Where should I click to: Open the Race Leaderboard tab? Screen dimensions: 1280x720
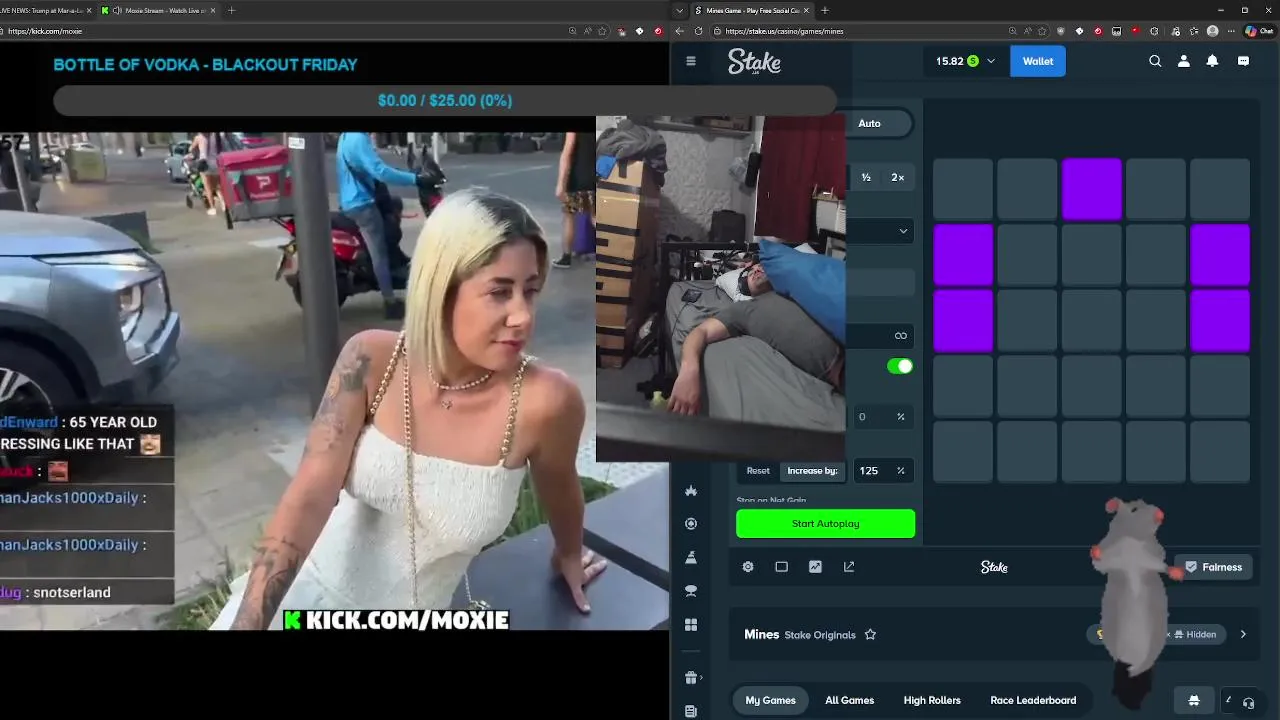click(1033, 700)
